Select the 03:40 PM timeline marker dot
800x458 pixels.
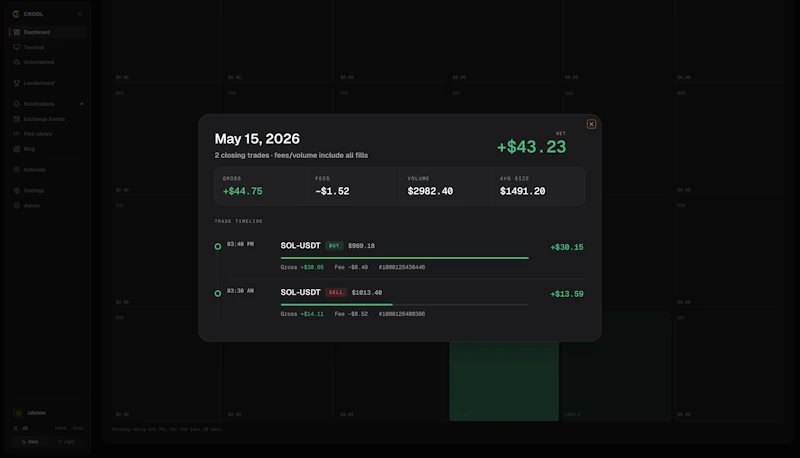[x=218, y=246]
